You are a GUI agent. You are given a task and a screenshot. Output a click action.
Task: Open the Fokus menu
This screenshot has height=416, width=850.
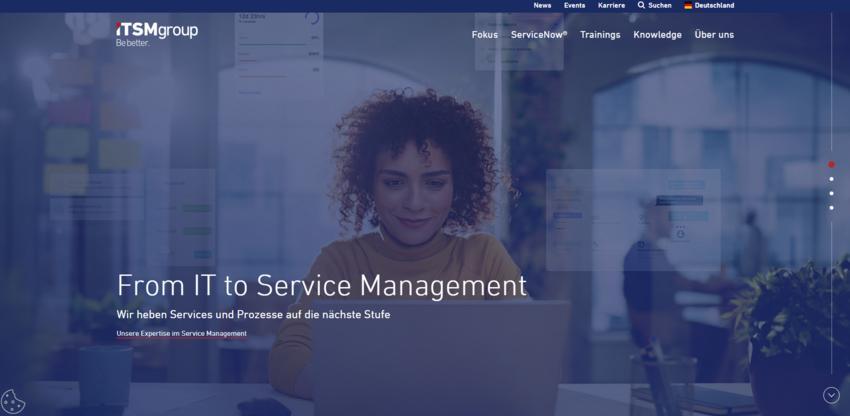point(485,35)
